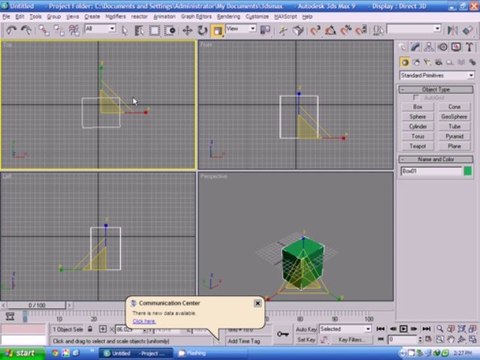Click the Windows start button
The image size is (480, 360).
coord(22,353)
